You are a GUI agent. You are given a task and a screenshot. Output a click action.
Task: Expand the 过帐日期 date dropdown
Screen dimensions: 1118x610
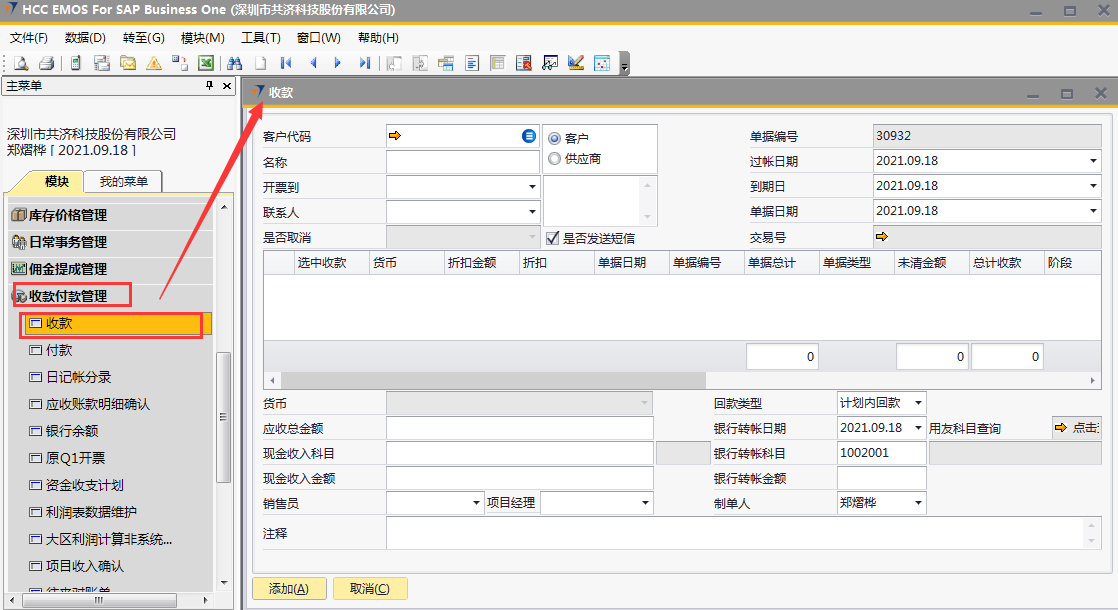coord(1093,161)
